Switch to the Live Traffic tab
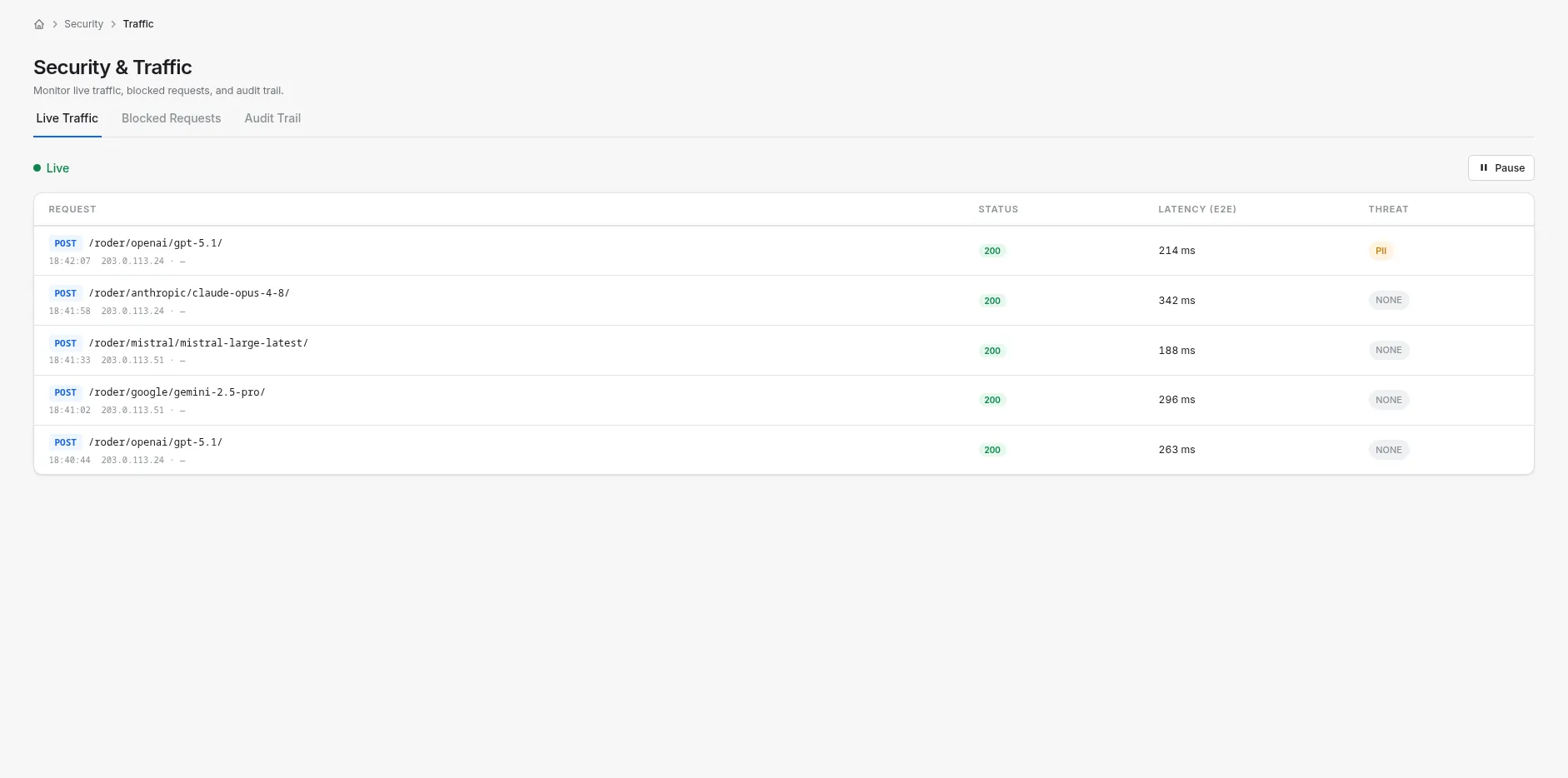Screen dimensions: 1568x778 (67, 118)
